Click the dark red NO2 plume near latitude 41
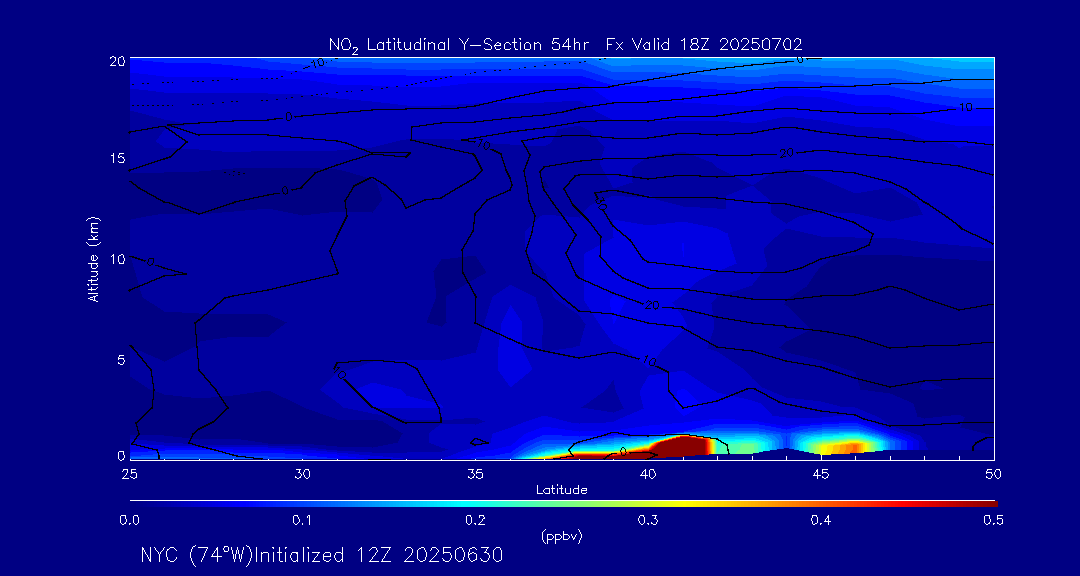 pyautogui.click(x=682, y=446)
